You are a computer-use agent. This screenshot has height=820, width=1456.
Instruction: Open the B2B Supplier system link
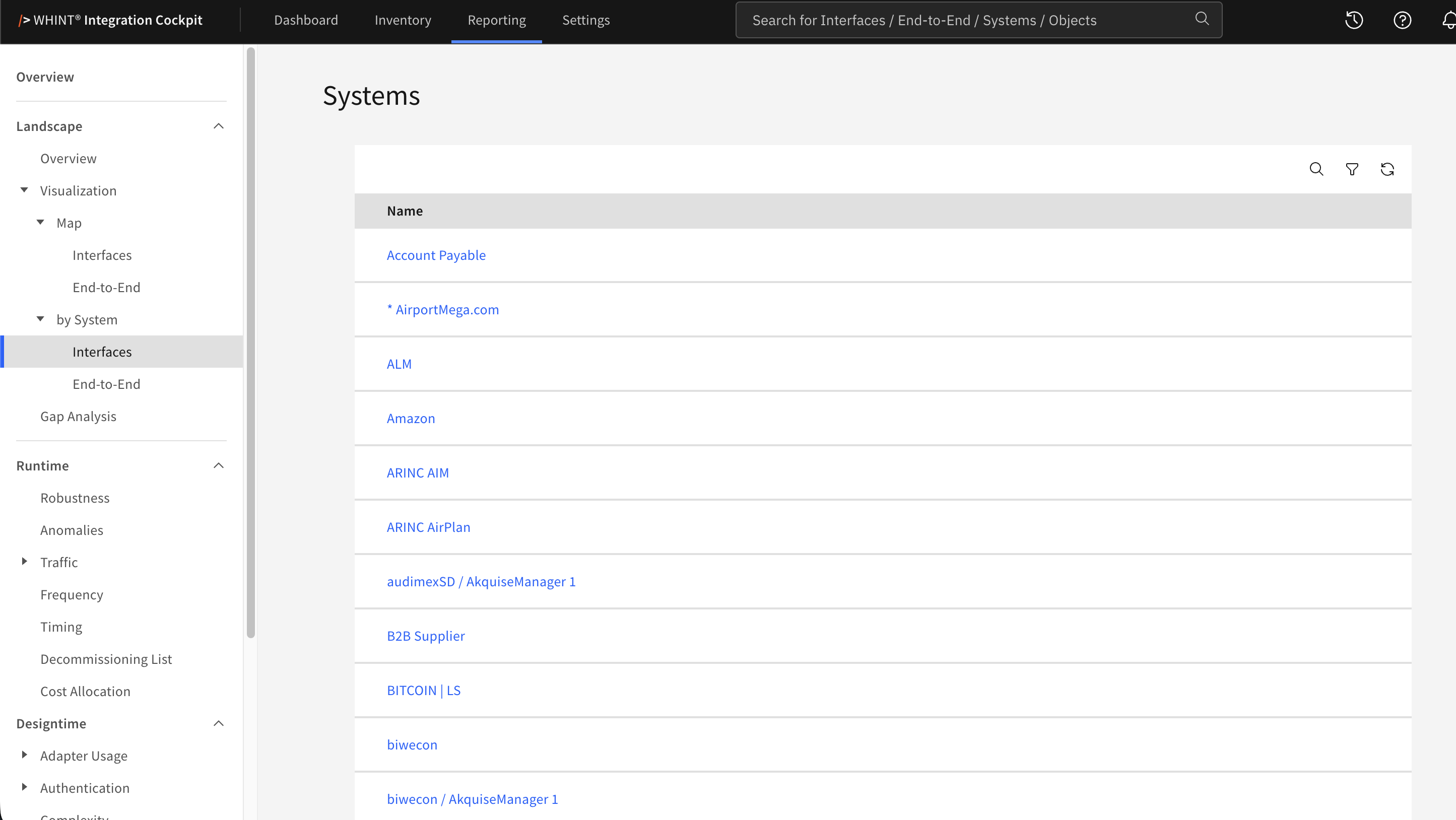click(x=426, y=636)
